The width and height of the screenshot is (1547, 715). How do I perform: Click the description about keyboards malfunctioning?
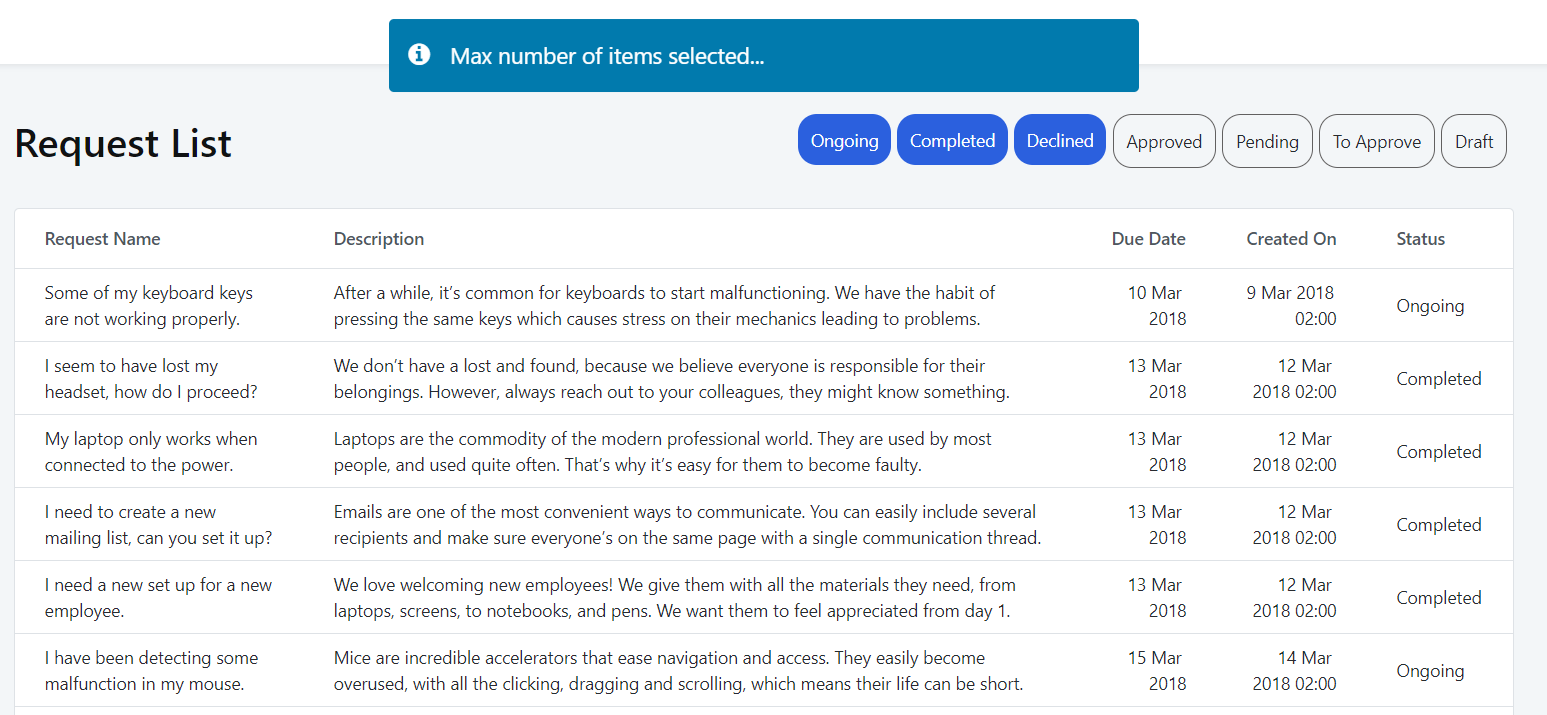click(x=664, y=306)
